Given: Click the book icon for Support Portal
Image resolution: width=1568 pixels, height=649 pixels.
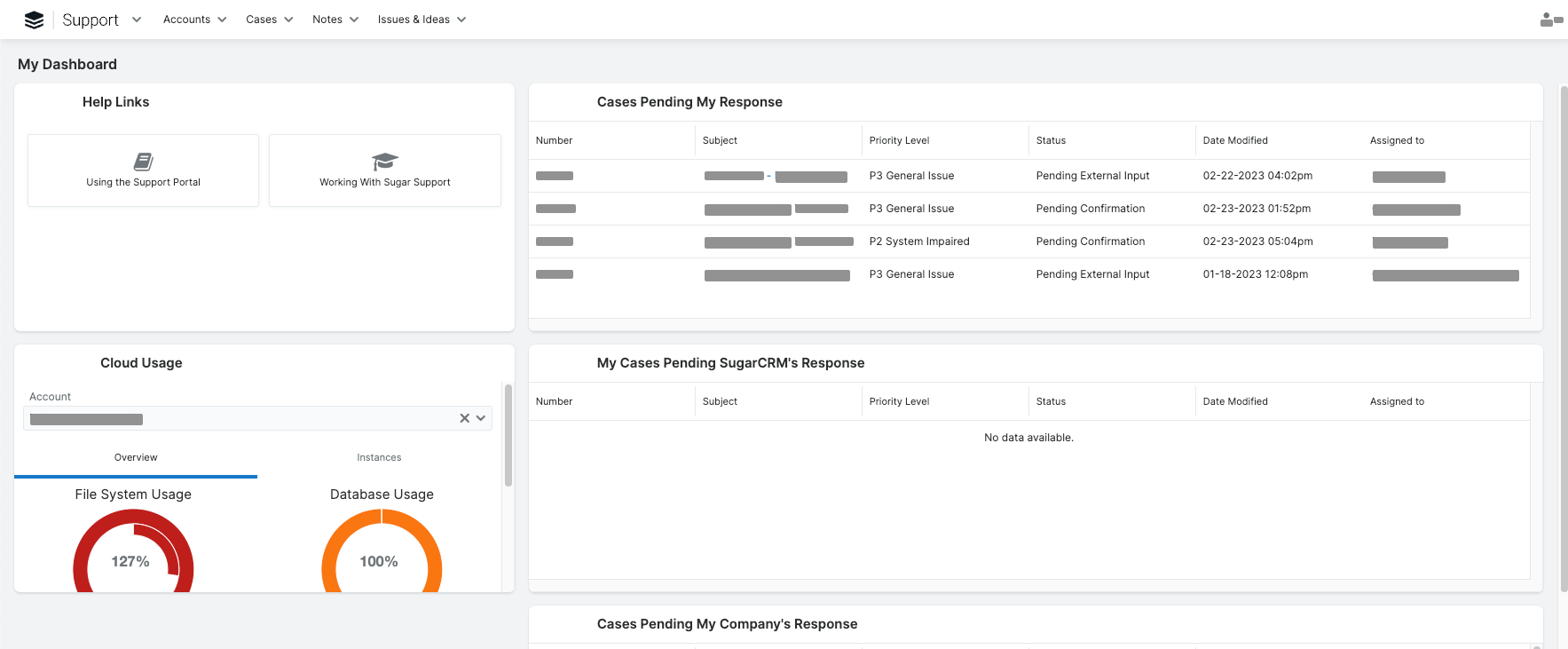Looking at the screenshot, I should [143, 162].
